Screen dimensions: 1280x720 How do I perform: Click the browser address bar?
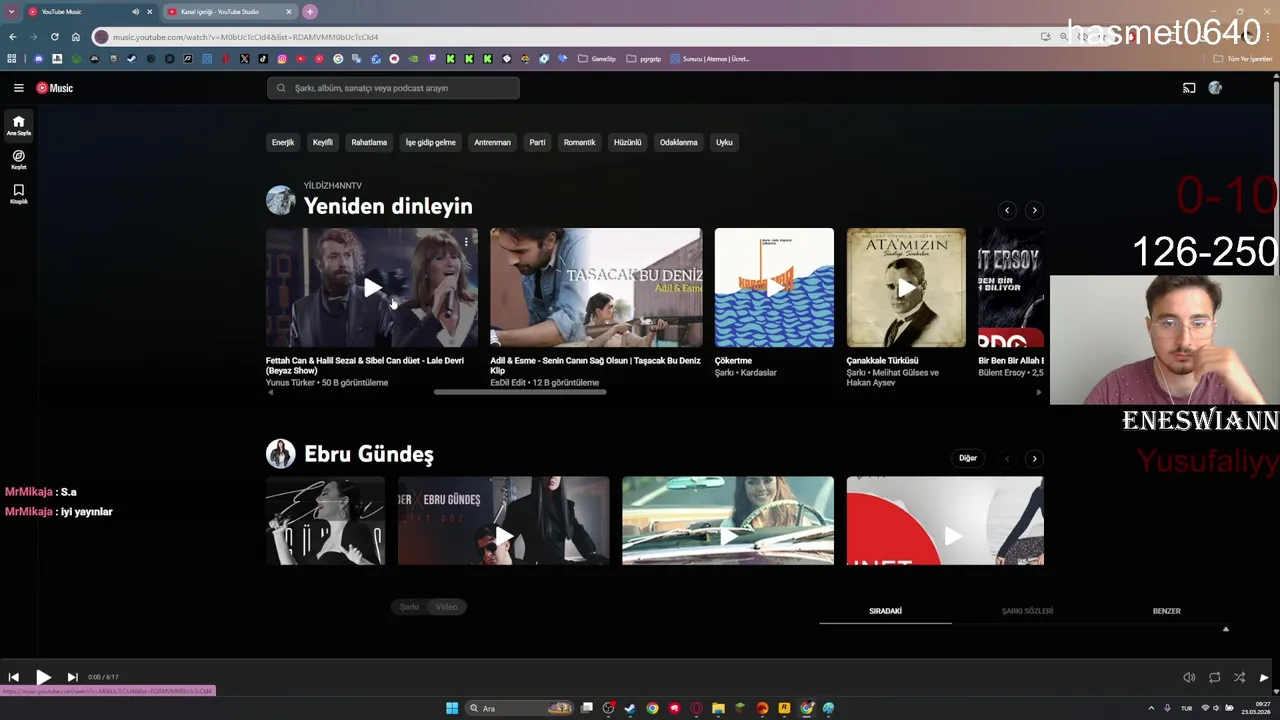[560, 37]
